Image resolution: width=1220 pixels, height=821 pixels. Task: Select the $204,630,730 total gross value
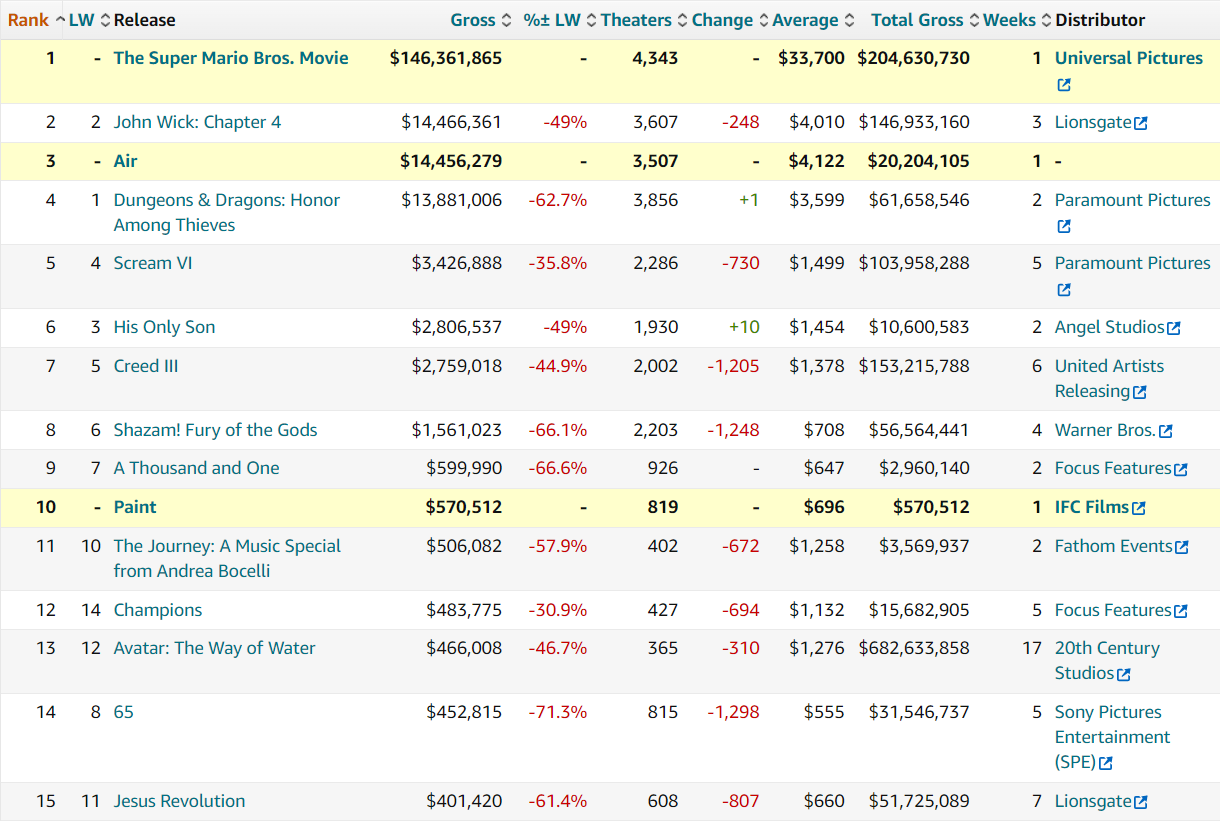tap(914, 58)
